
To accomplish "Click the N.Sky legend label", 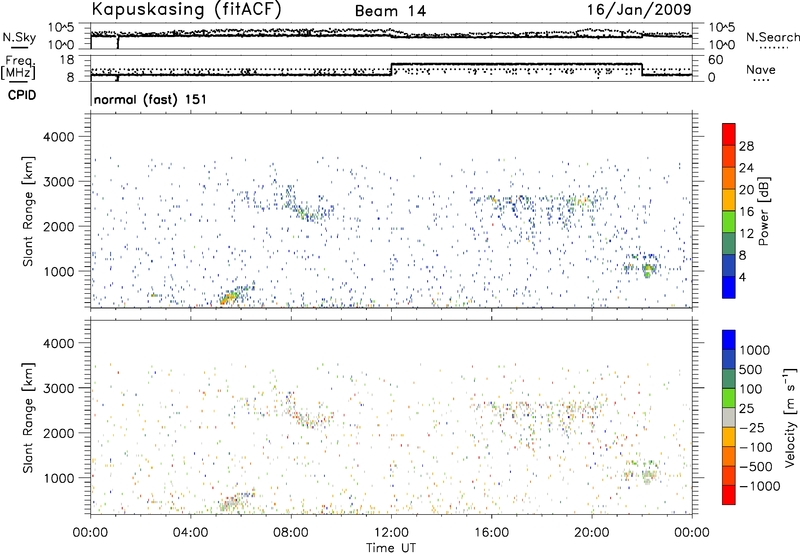I will point(19,37).
